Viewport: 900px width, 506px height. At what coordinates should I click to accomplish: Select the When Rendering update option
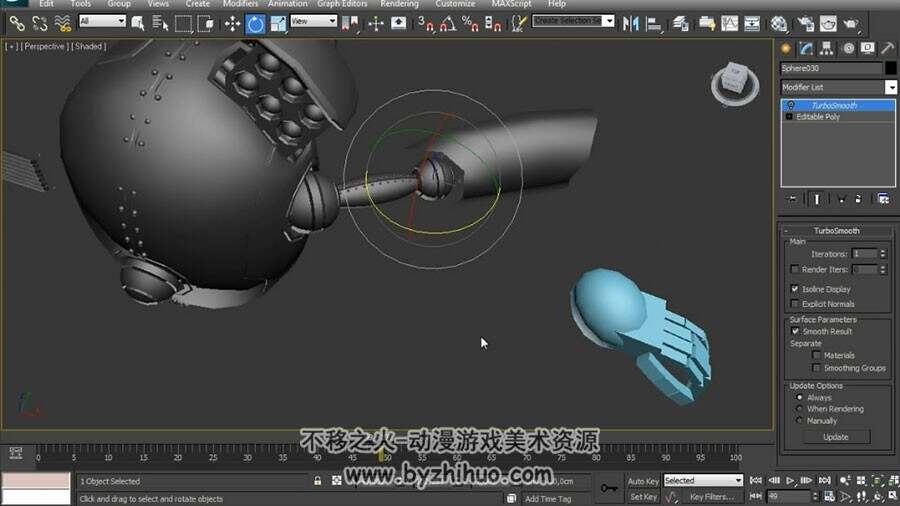tap(800, 408)
